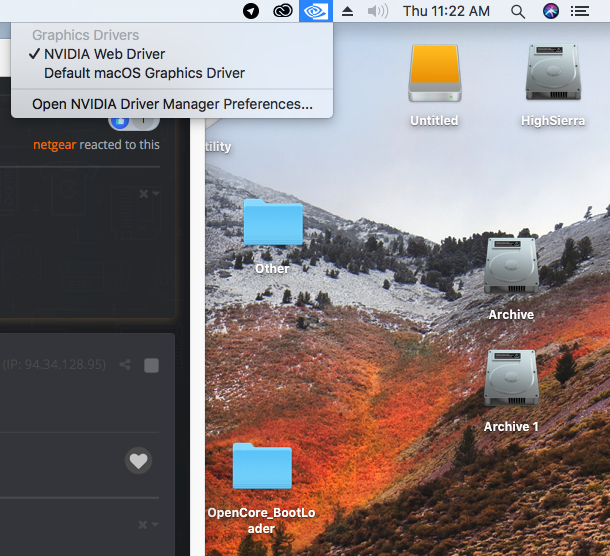Screen dimensions: 610x556
Task: Select the Archive 1 disk icon
Action: (511, 378)
